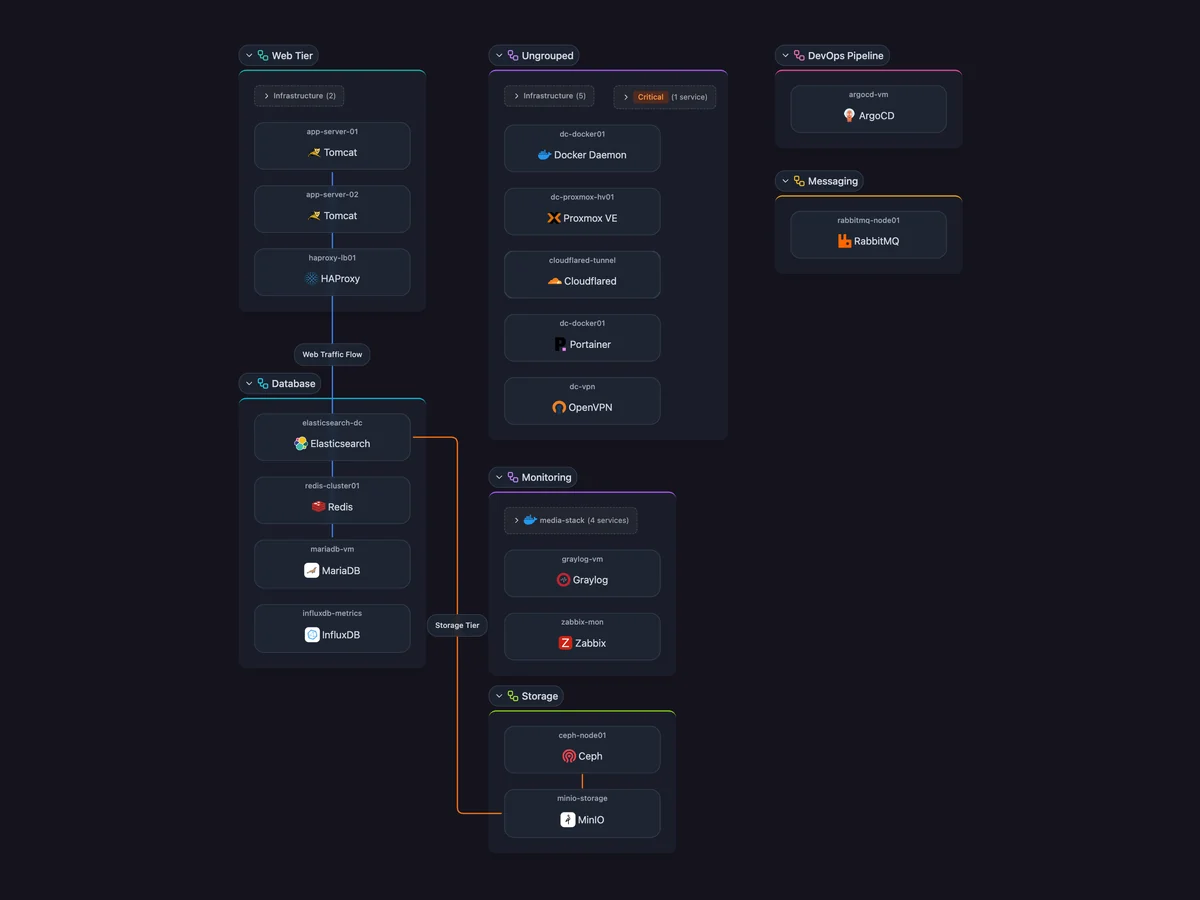Collapse the Web Tier group
This screenshot has height=900, width=1200.
(x=249, y=56)
